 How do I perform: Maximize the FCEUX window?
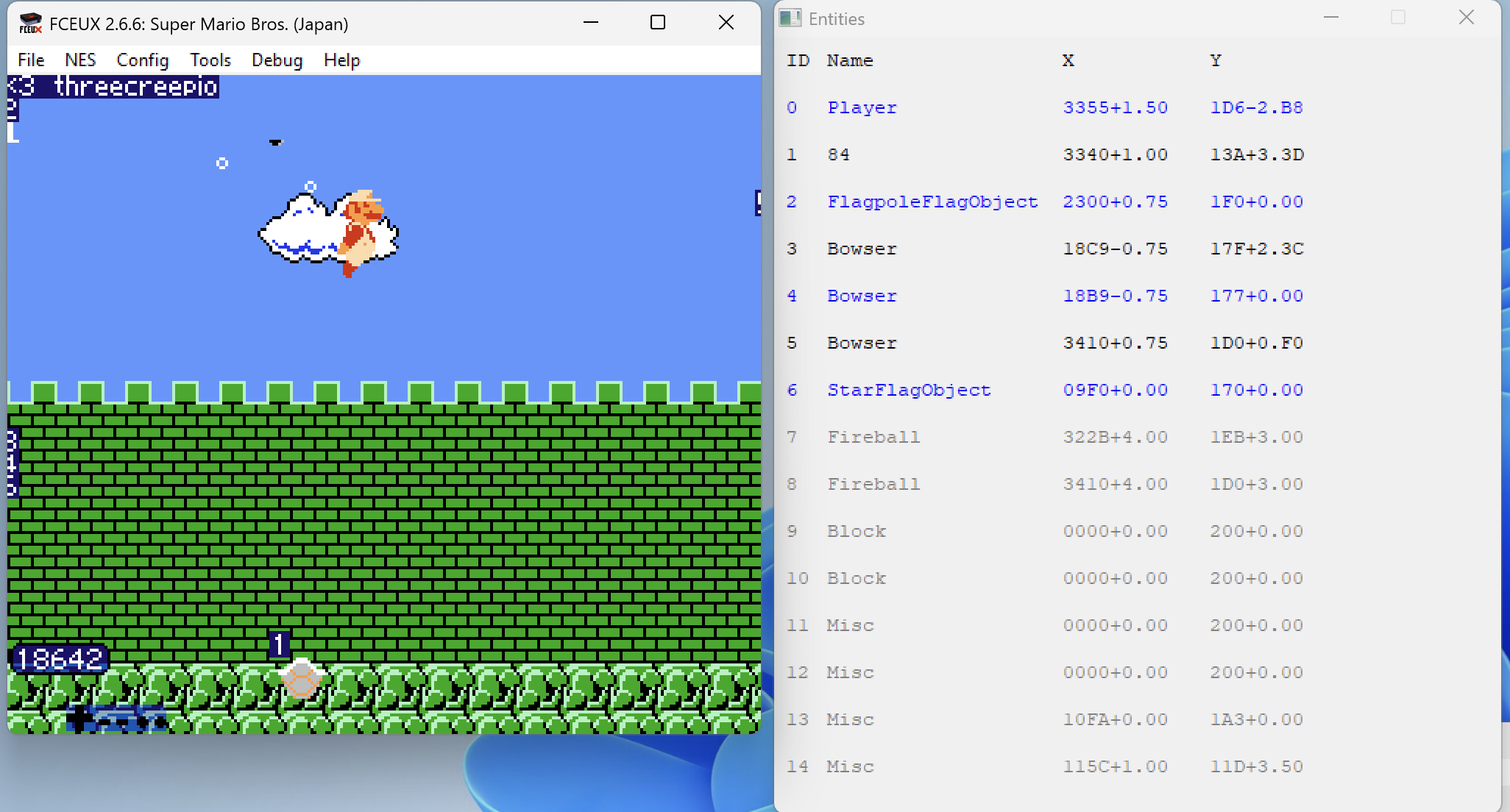tap(658, 23)
